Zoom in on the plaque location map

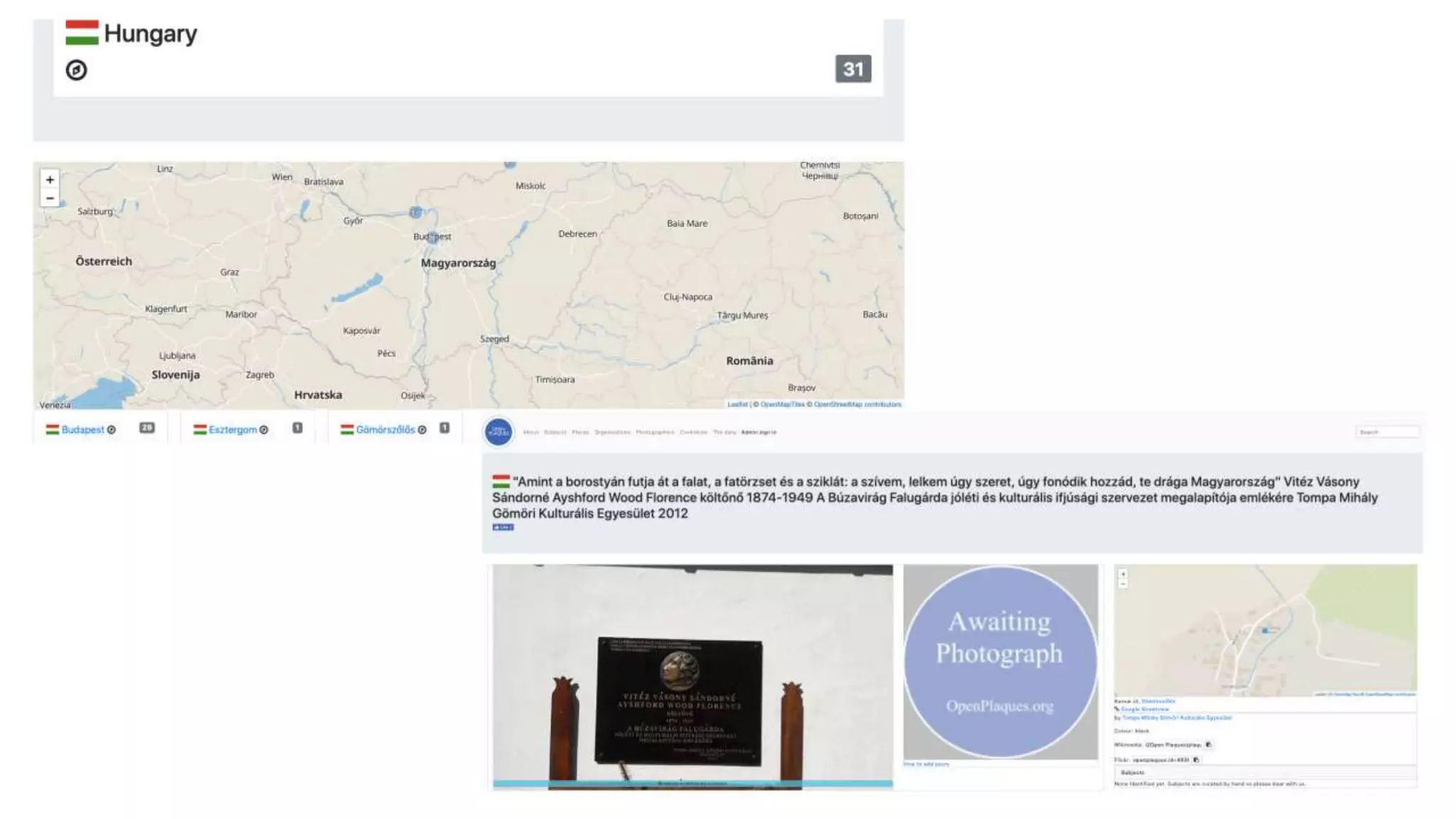coord(1123,574)
